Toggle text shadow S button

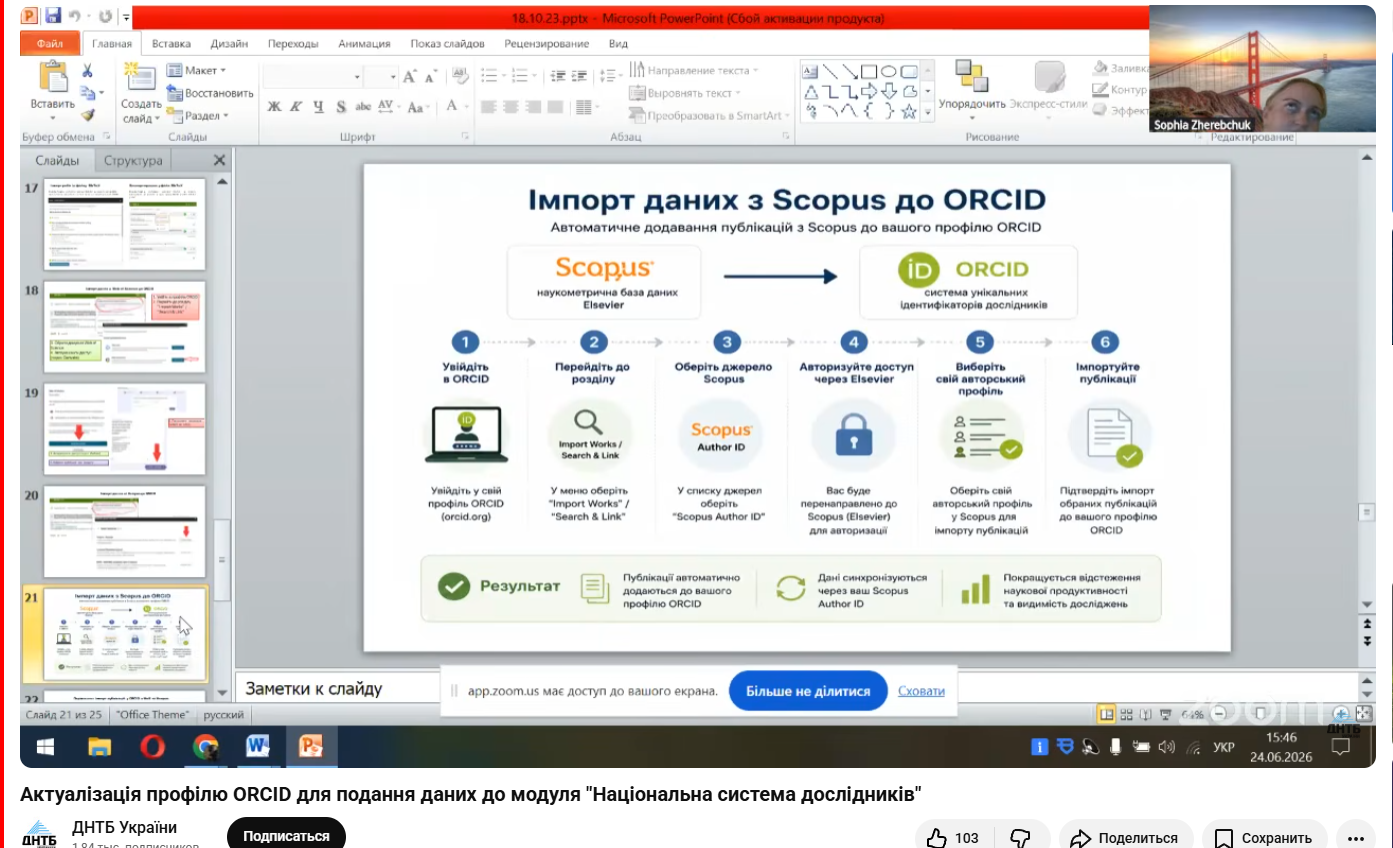point(341,106)
